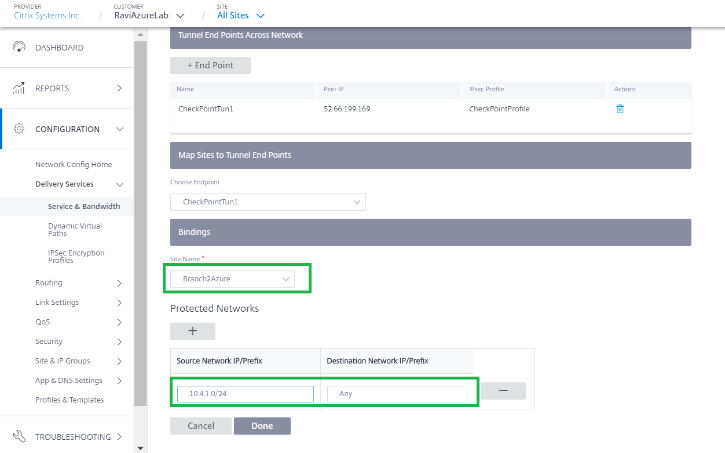Click the sidebar scrollbar down arrow
Screen dimensions: 725x453
[140, 448]
